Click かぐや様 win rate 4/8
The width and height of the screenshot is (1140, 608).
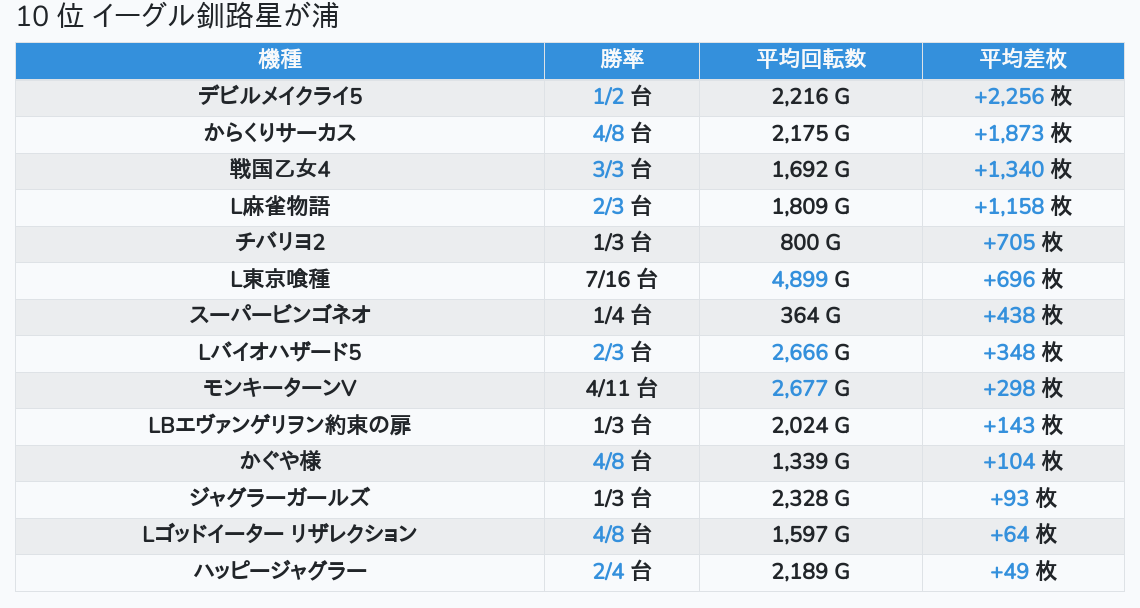point(608,461)
